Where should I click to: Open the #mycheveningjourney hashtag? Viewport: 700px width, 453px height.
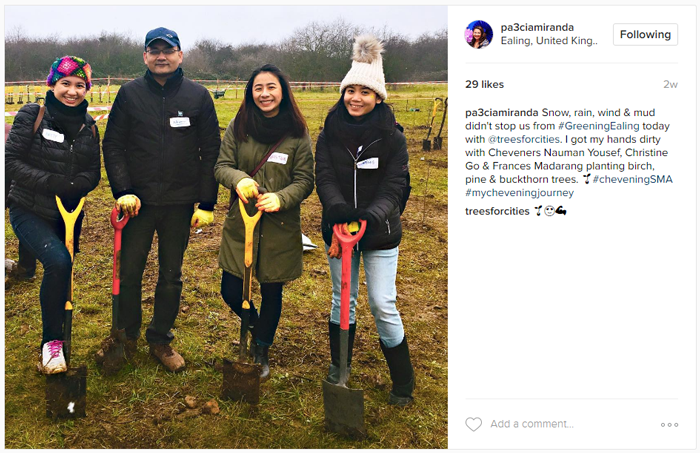[x=520, y=193]
